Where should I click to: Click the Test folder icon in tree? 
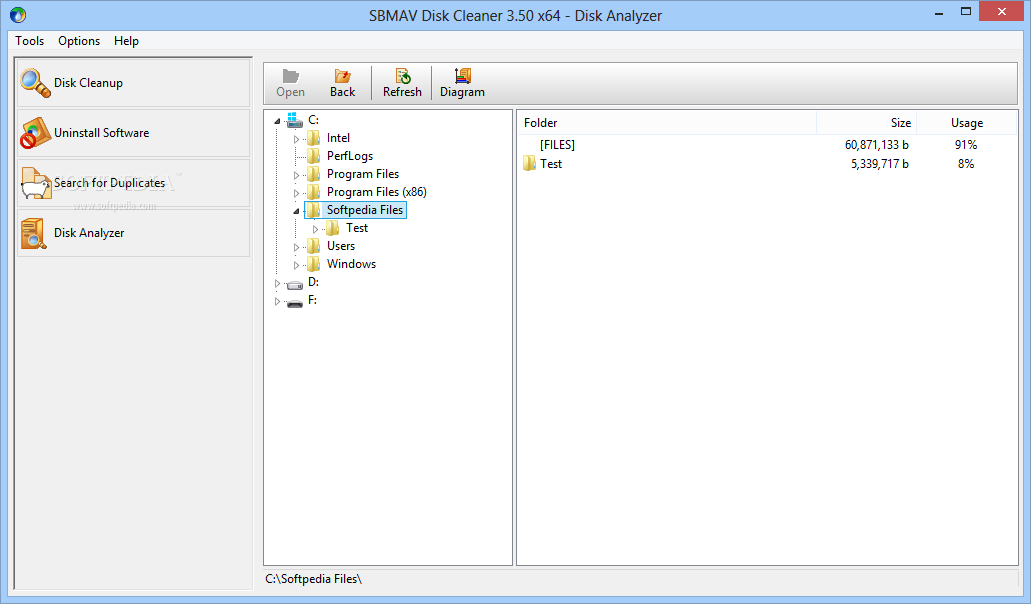[x=333, y=228]
